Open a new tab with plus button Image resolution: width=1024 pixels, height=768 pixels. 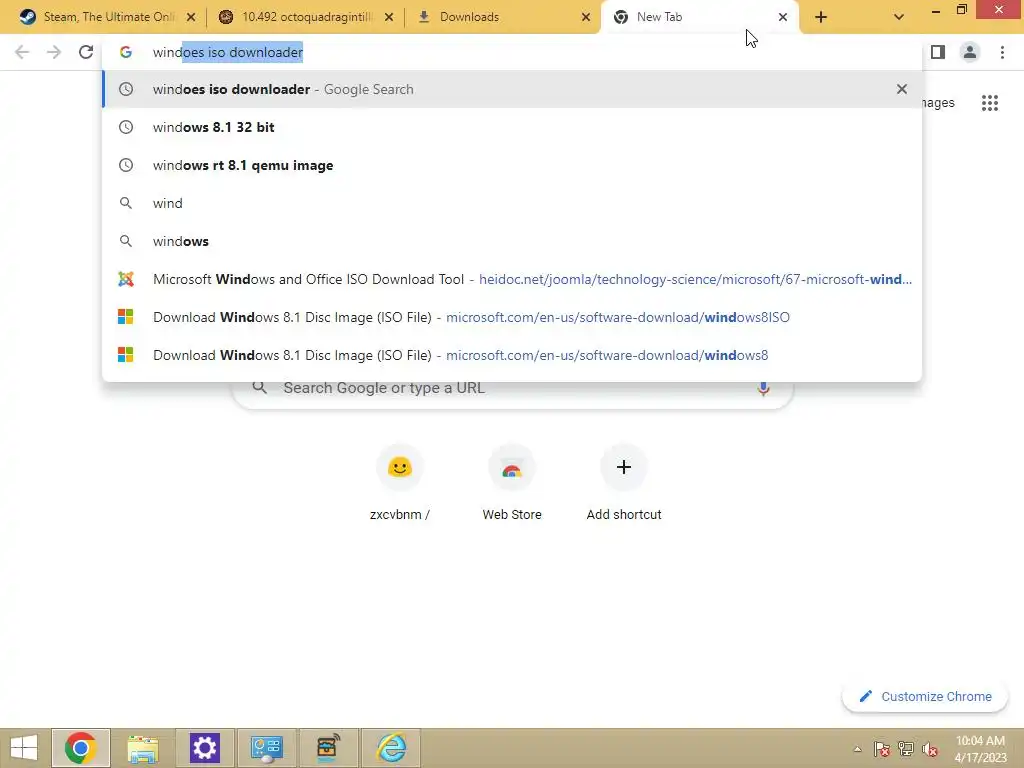coord(821,17)
